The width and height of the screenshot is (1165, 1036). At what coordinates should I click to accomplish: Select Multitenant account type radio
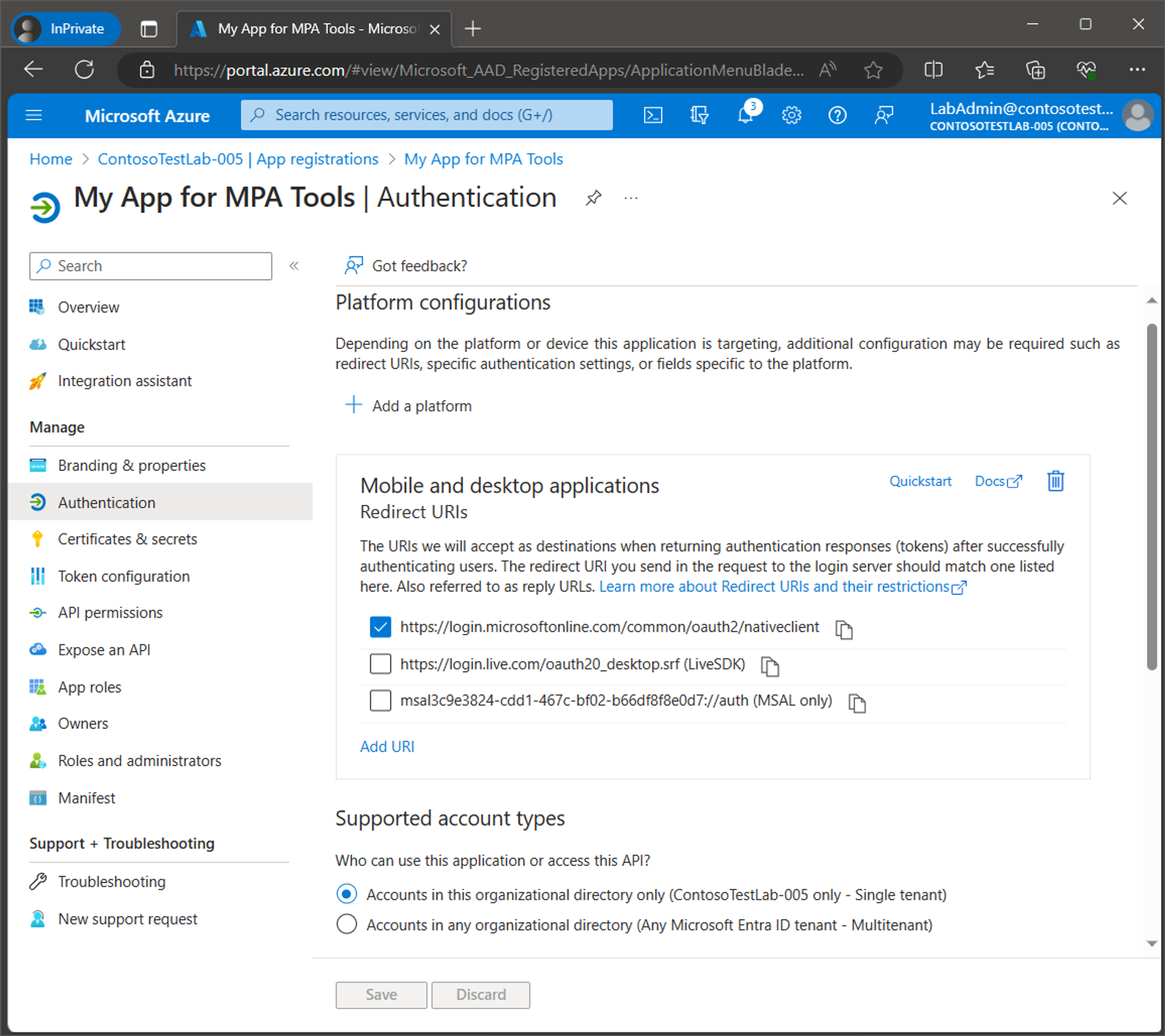tap(346, 924)
